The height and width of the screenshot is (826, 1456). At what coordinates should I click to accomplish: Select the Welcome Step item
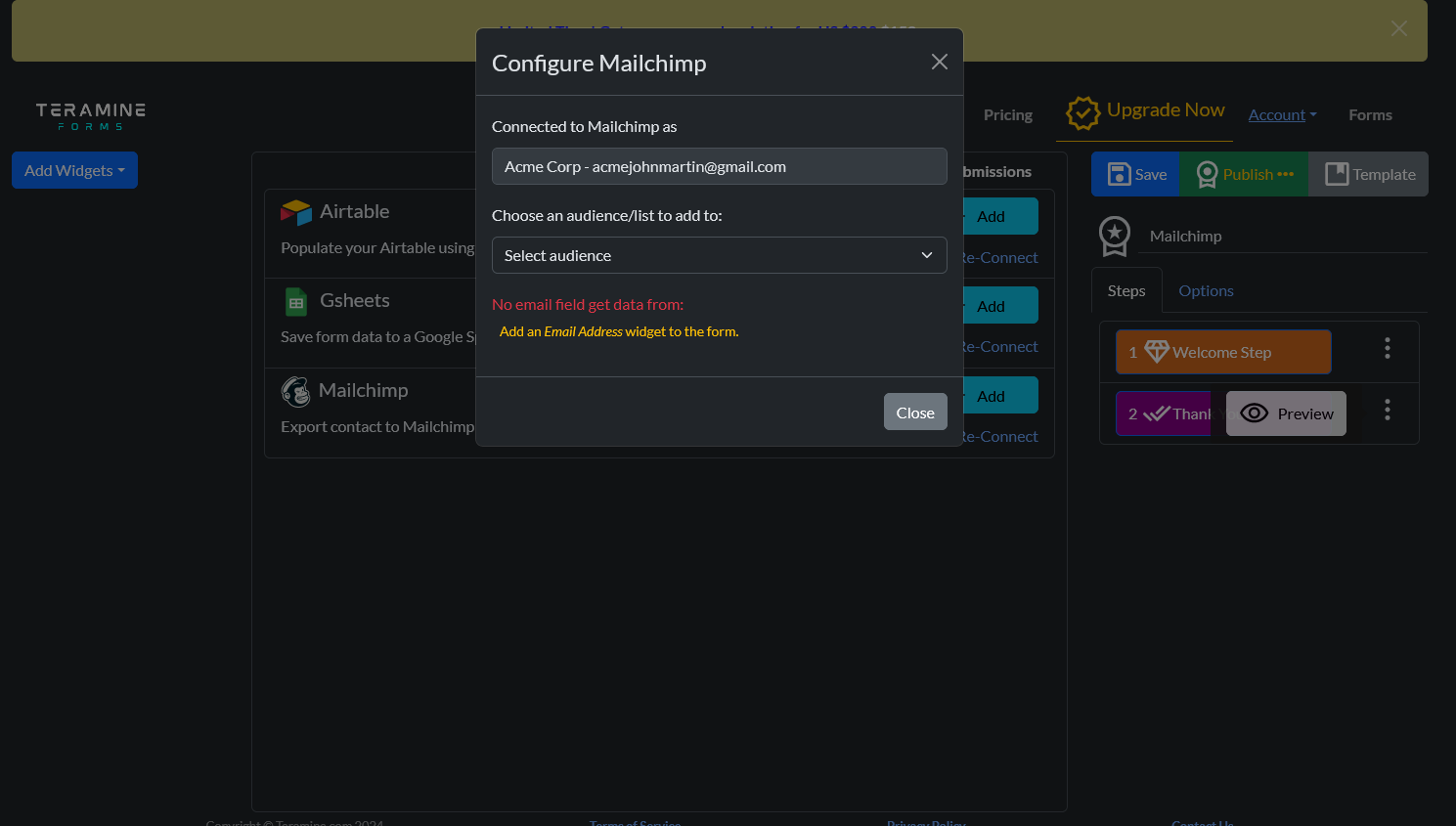(1223, 352)
